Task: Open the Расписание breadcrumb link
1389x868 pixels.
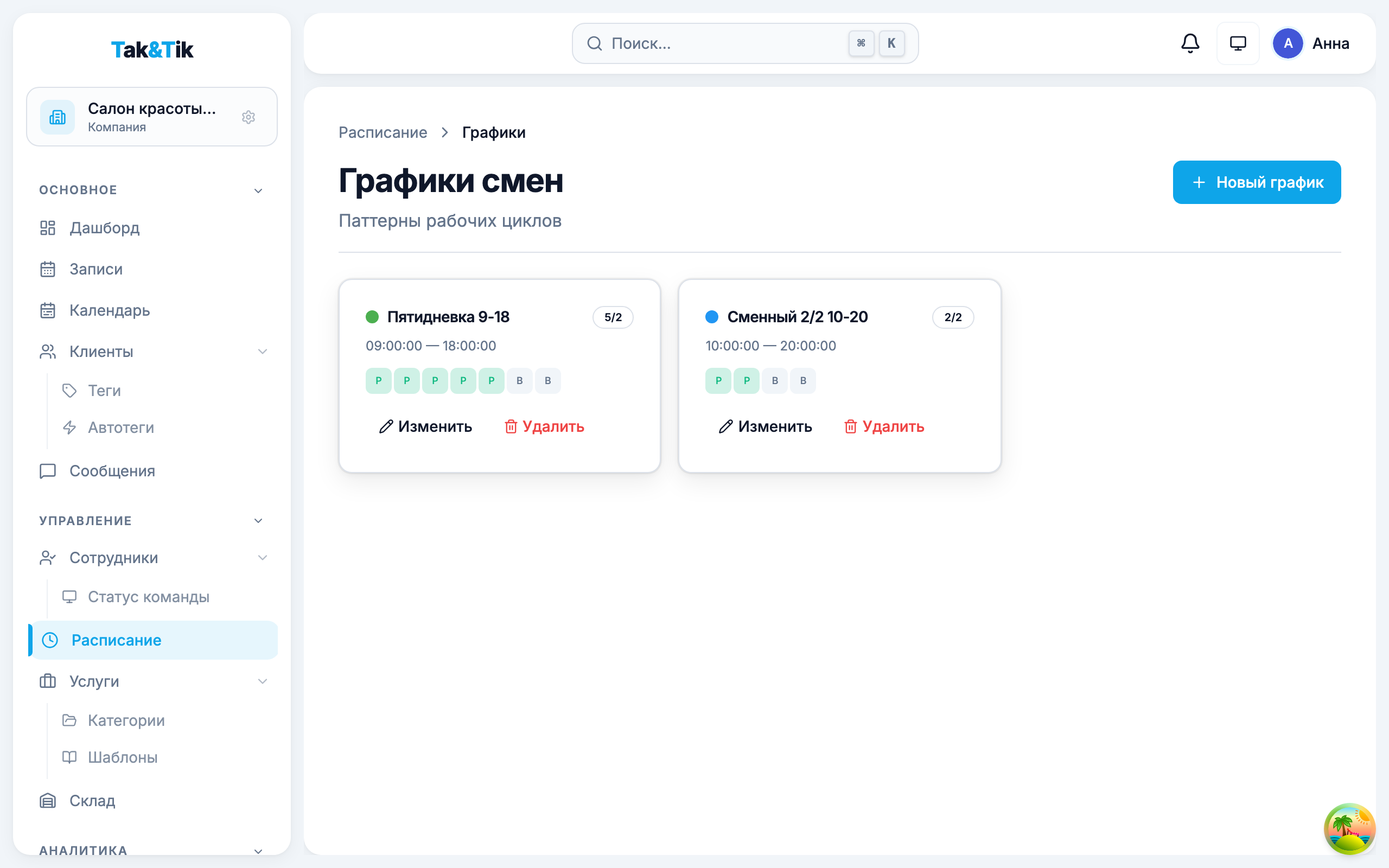Action: [383, 132]
